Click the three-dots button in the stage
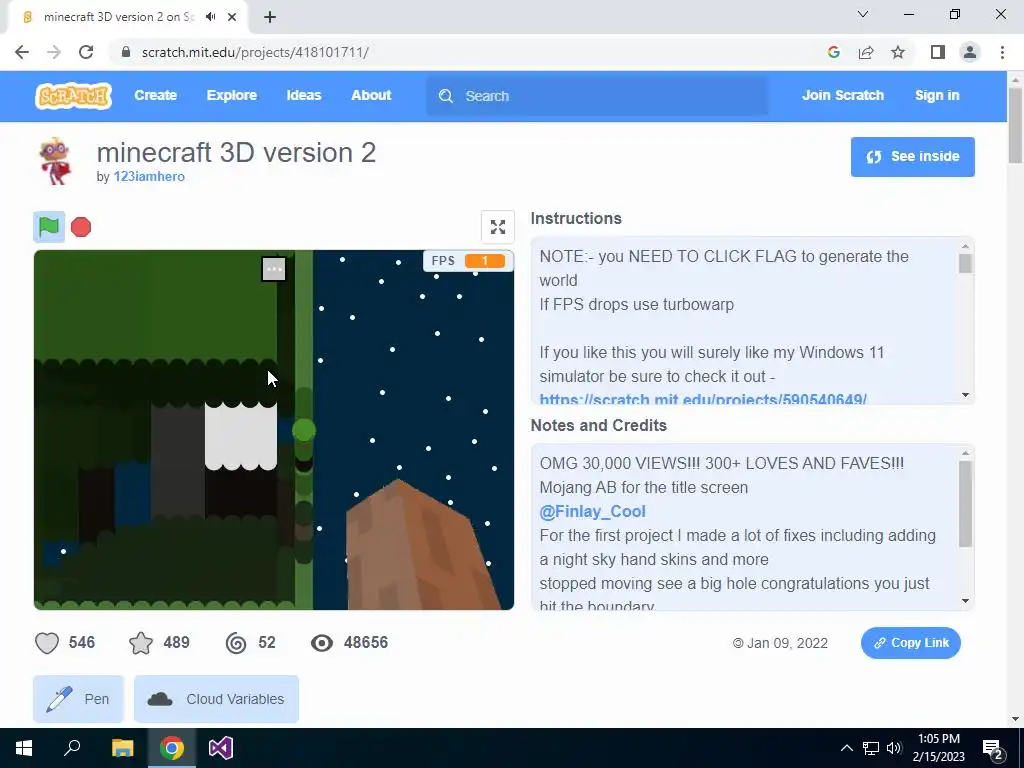This screenshot has width=1024, height=768. coord(274,268)
